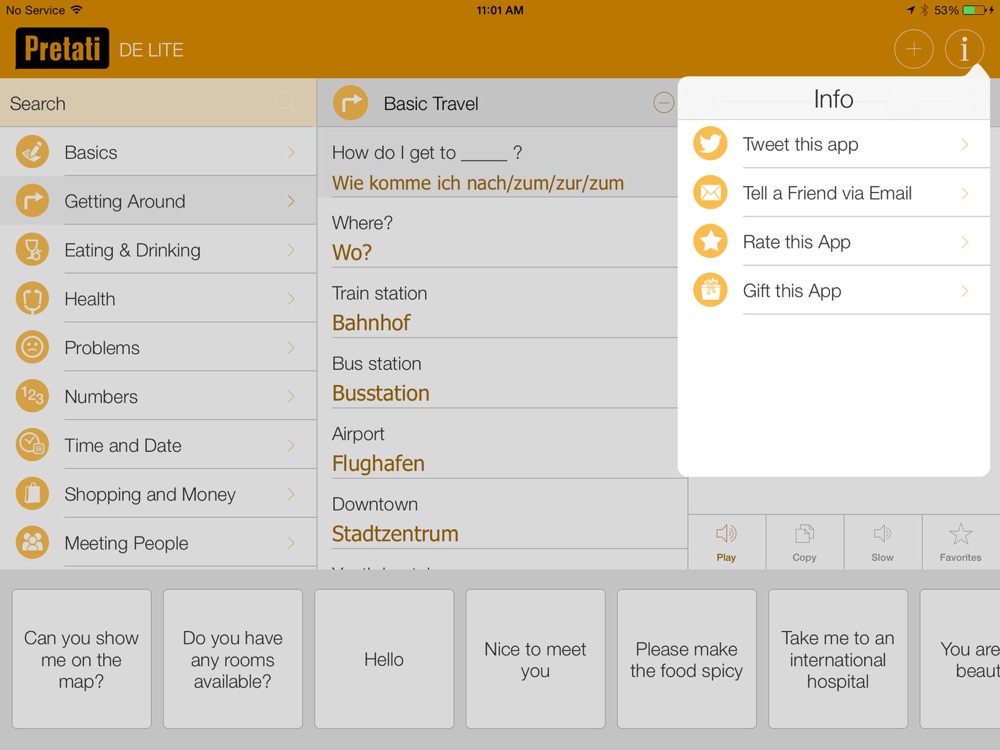Click the Search field

coord(158,103)
